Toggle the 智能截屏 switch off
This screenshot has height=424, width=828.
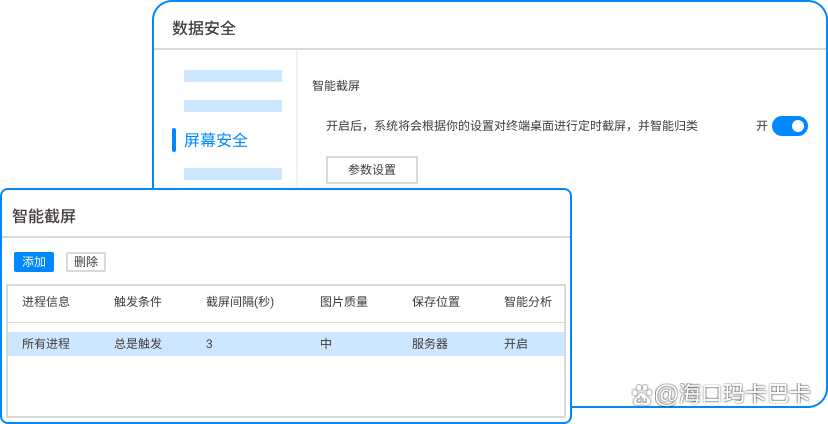pyautogui.click(x=789, y=126)
